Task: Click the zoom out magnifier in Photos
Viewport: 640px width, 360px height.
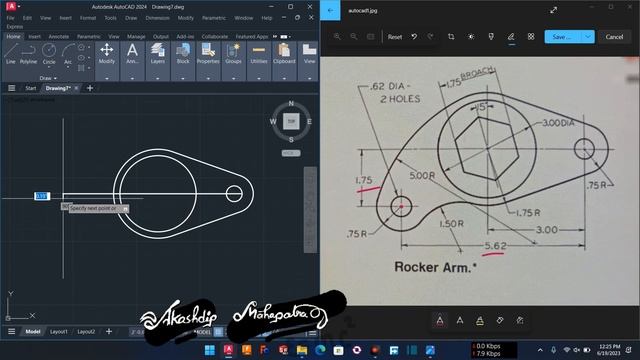Action: click(x=354, y=37)
